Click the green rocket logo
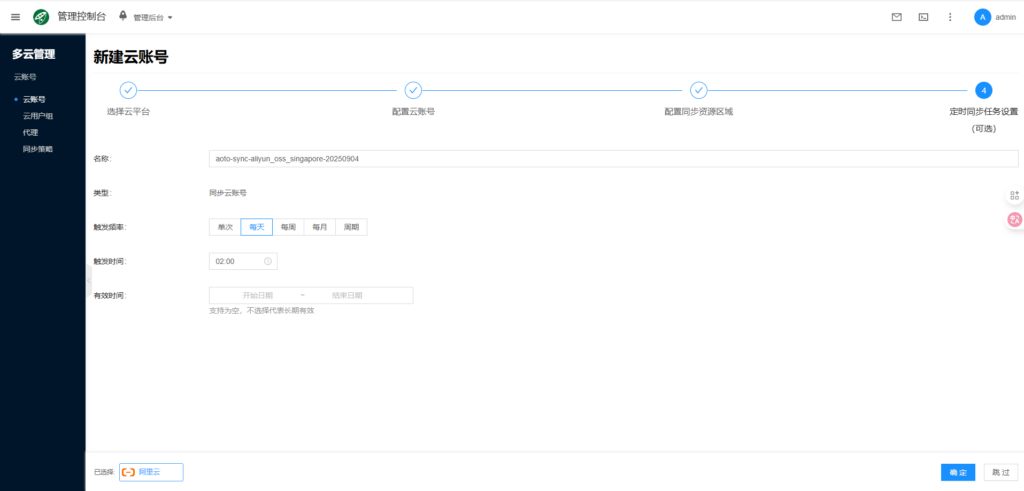The image size is (1024, 491). 41,17
